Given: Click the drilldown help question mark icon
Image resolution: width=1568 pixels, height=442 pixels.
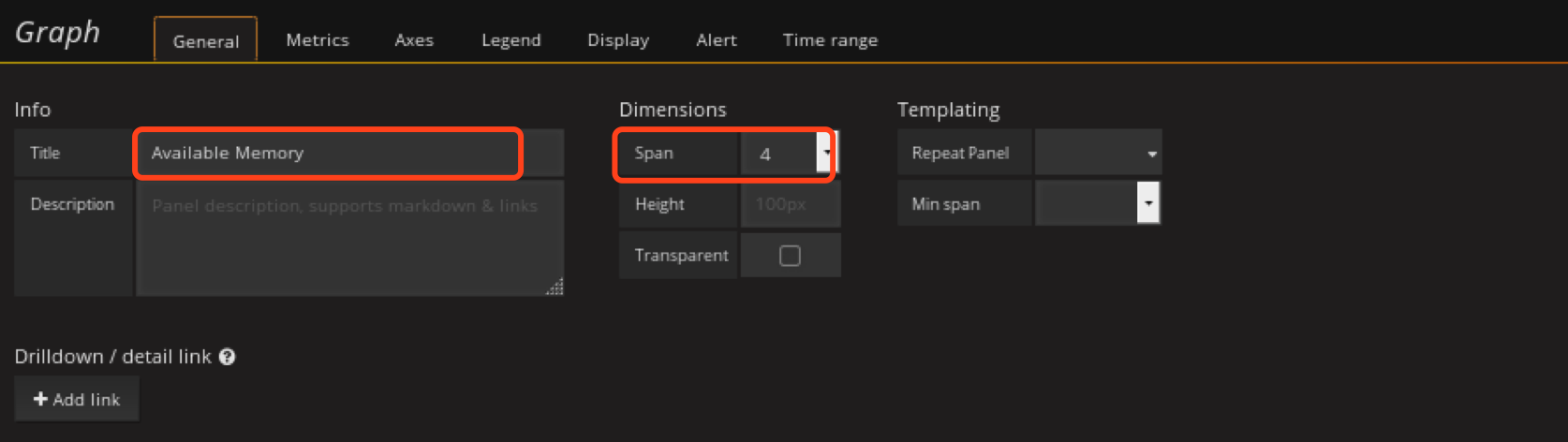Looking at the screenshot, I should click(227, 357).
